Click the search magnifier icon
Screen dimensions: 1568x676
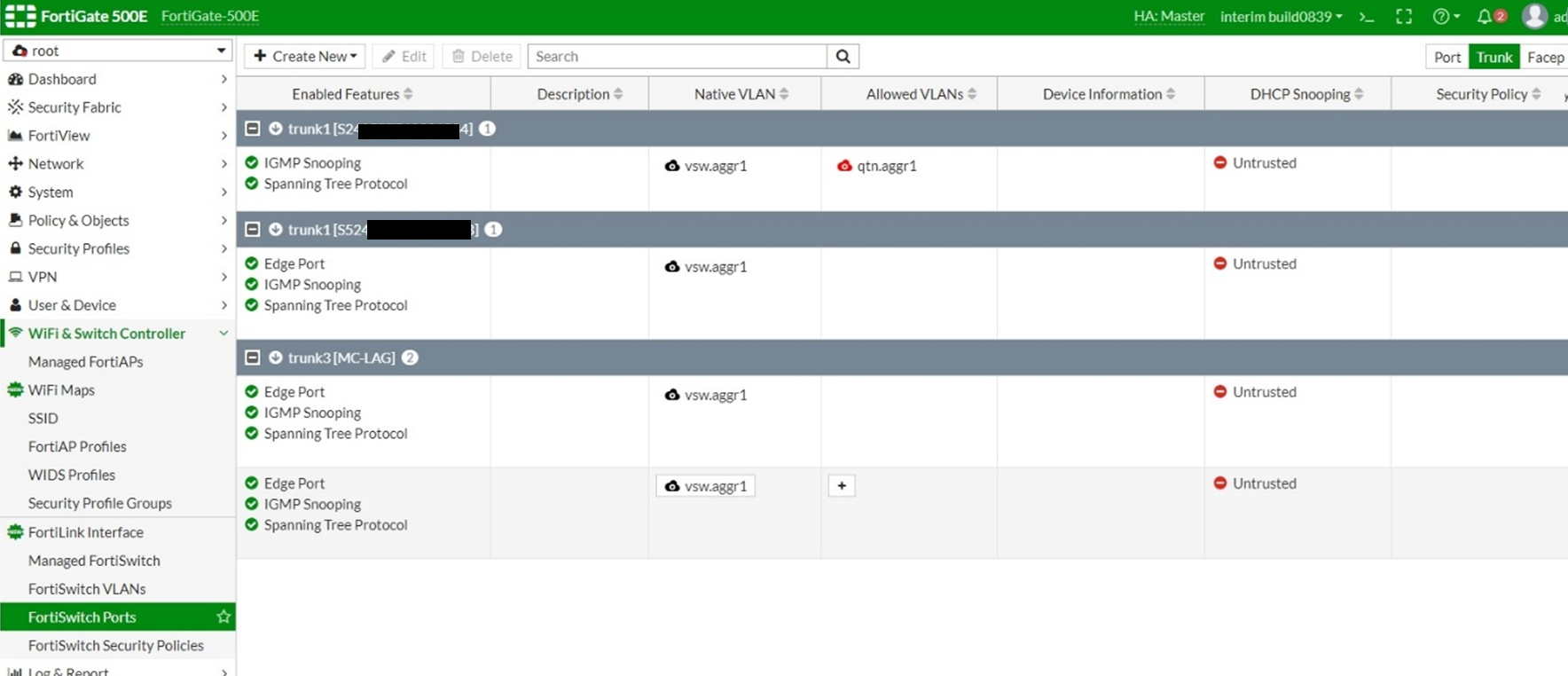coord(843,57)
